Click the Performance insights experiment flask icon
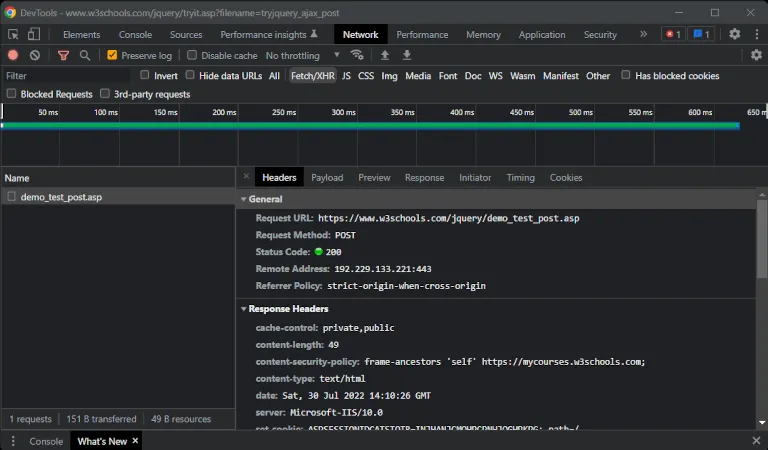Viewport: 768px width, 450px height. [x=314, y=34]
